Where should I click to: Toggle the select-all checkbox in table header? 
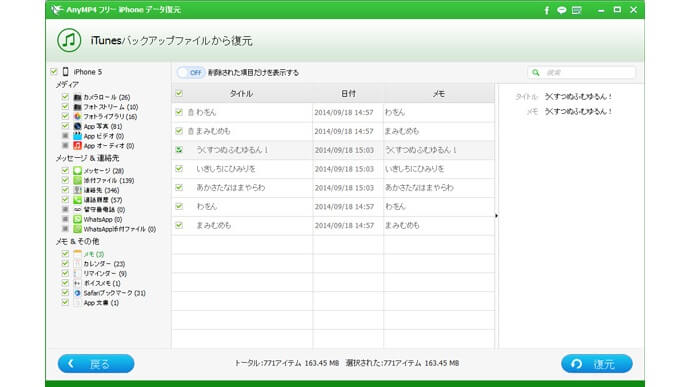(179, 93)
